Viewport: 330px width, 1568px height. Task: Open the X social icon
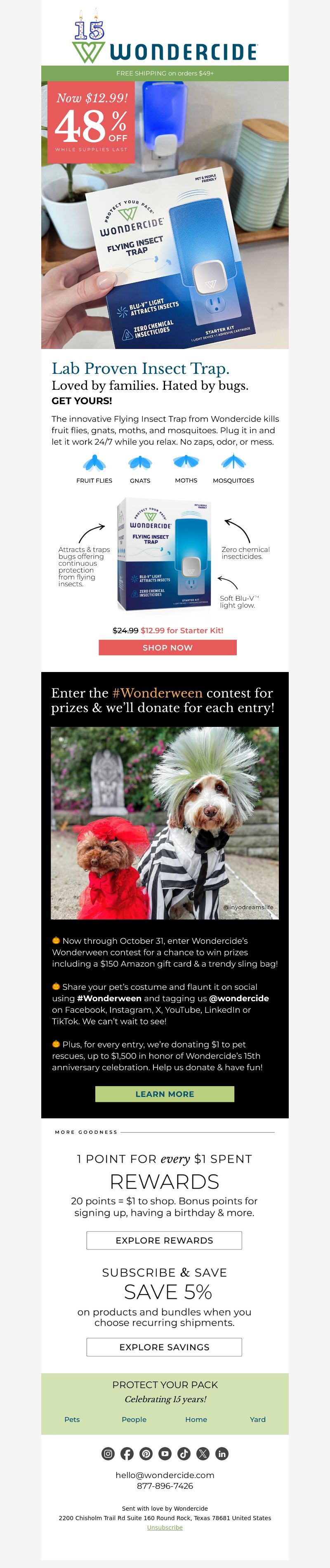(203, 1454)
